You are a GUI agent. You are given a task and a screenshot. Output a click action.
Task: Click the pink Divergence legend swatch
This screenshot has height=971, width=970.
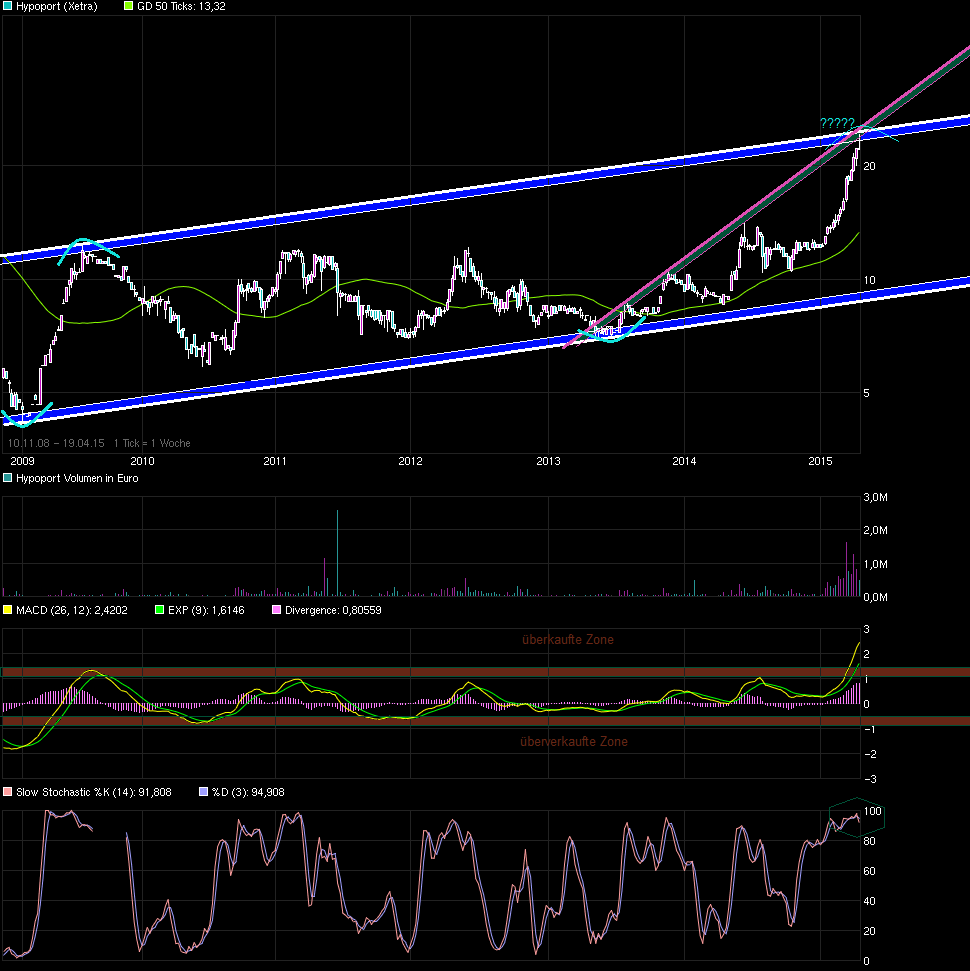[x=276, y=610]
